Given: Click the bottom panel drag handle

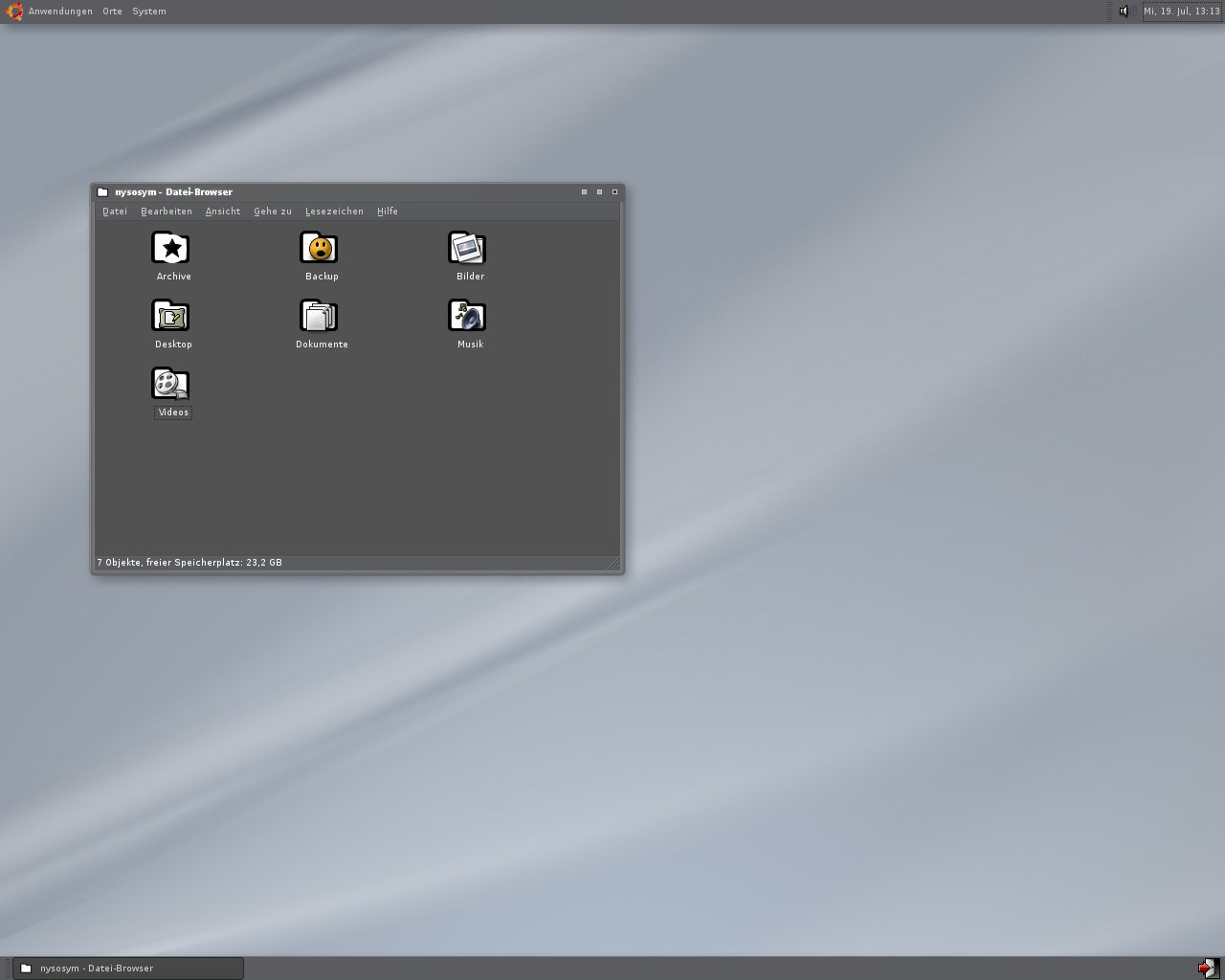Looking at the screenshot, I should click(x=6, y=969).
